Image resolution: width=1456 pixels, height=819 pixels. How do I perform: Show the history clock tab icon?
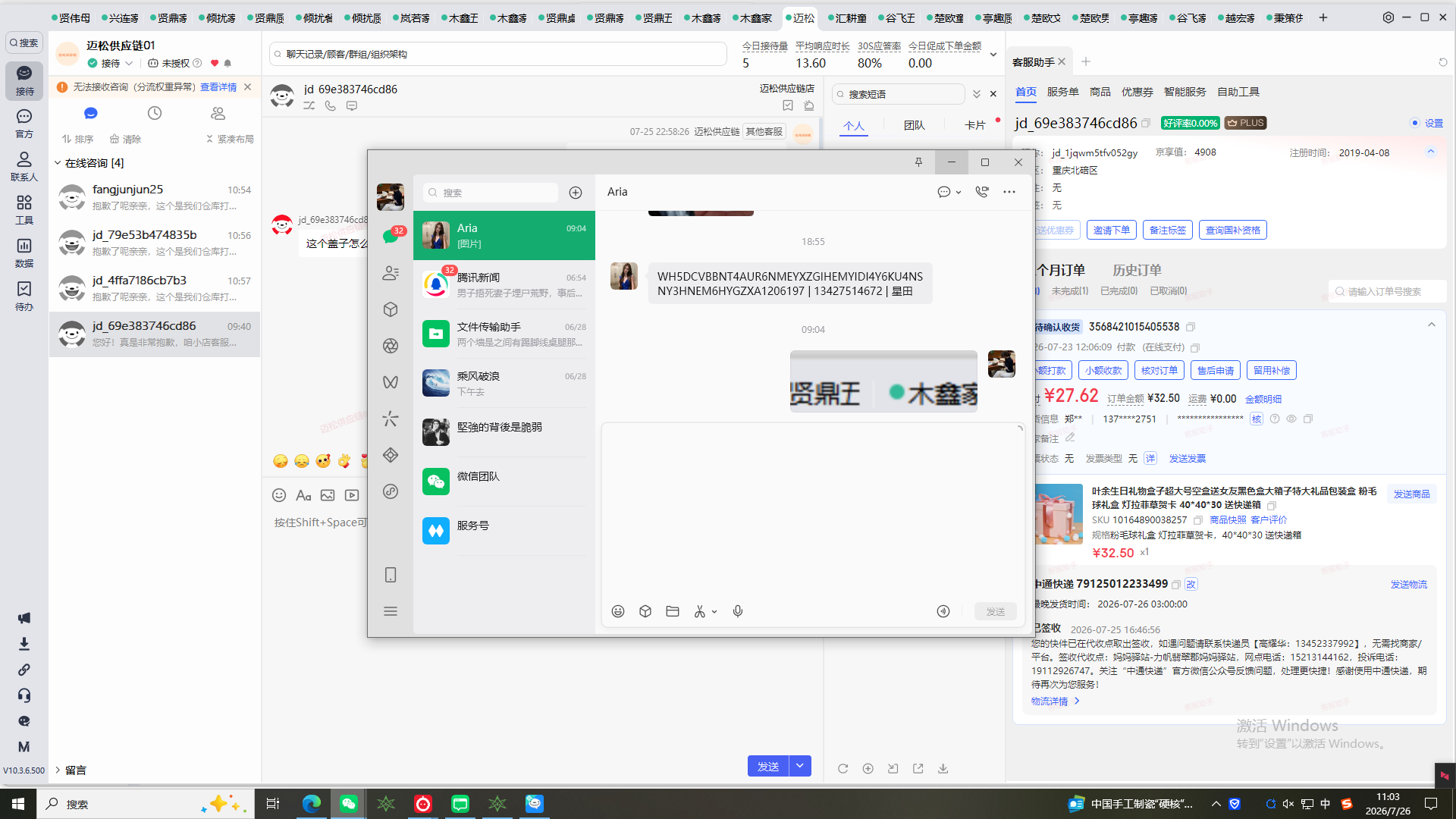tap(155, 113)
